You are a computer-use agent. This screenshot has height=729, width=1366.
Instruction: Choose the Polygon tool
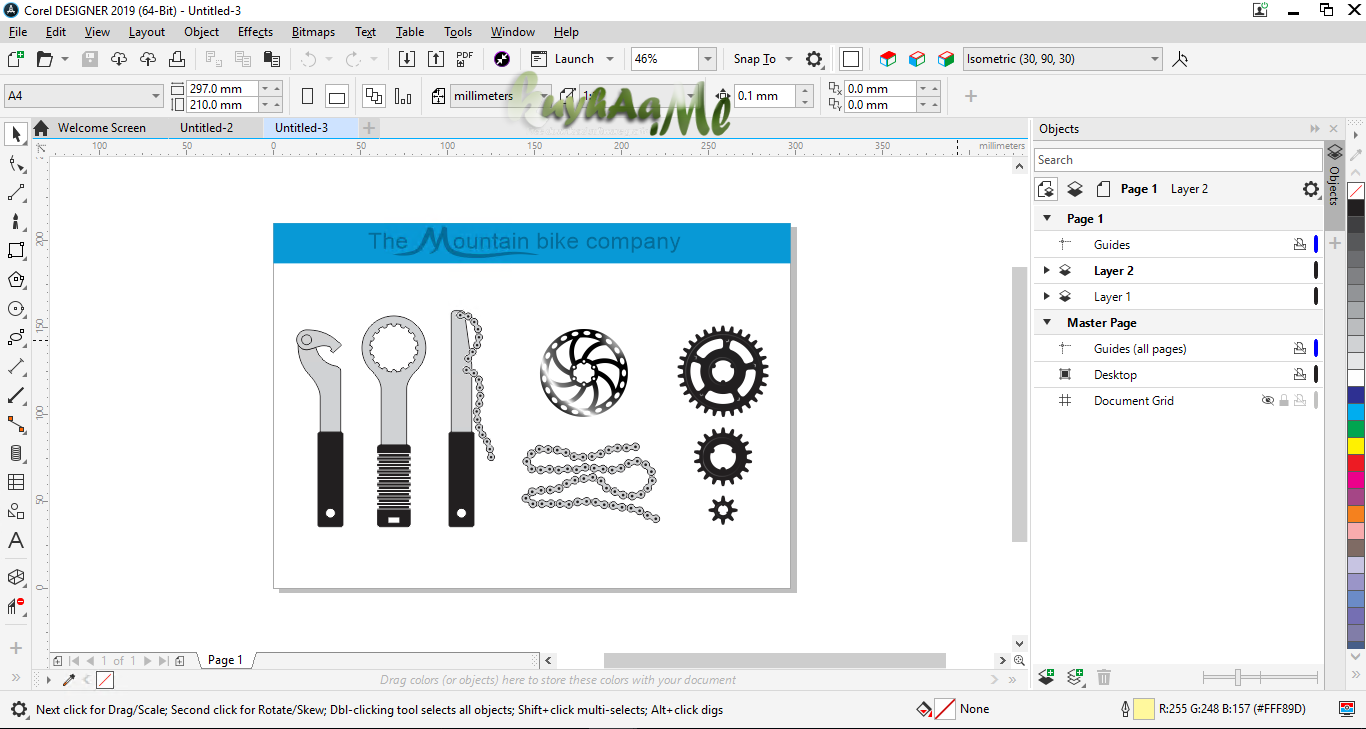[16, 279]
